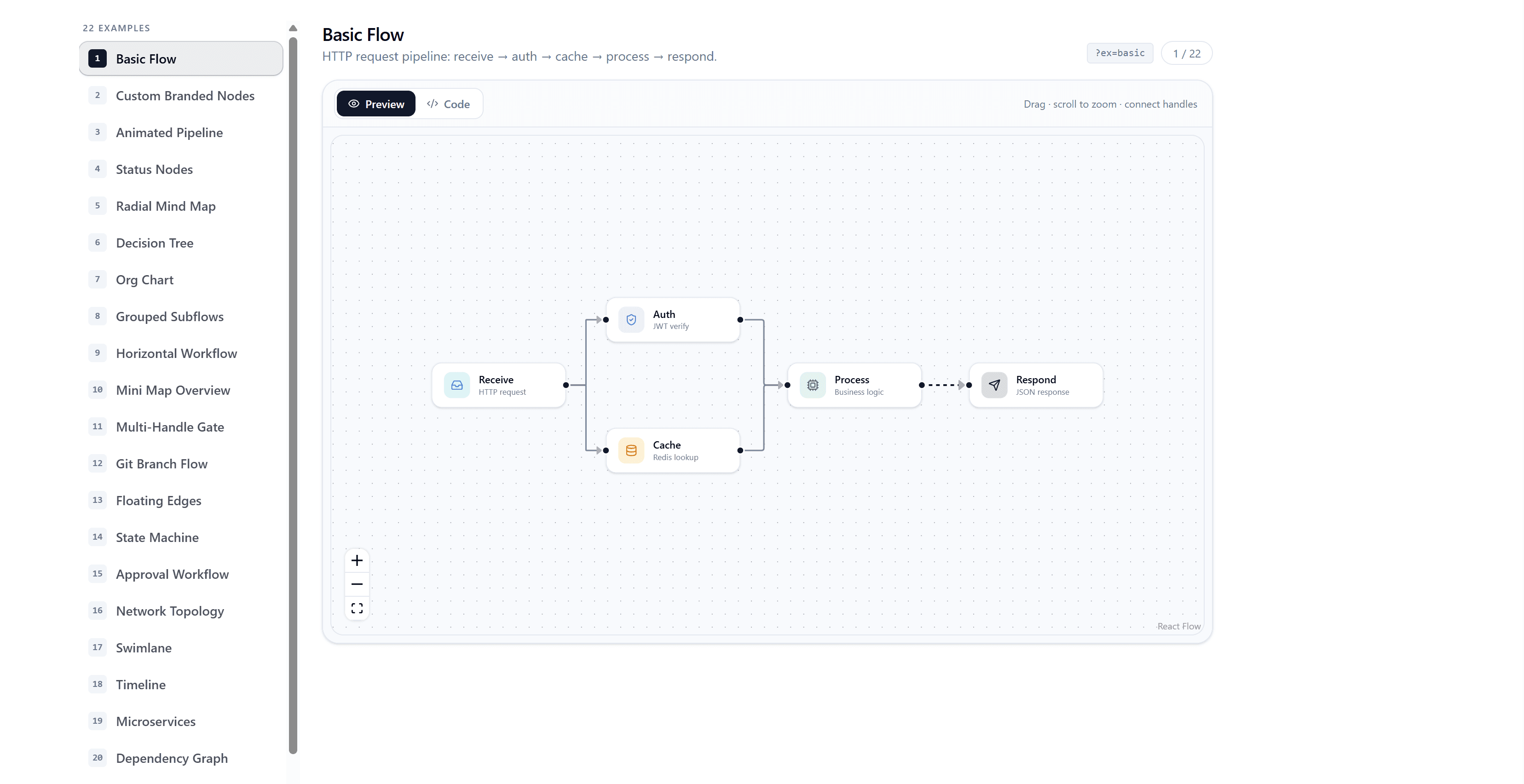The image size is (1524, 784).
Task: Click 'Redis lookup' subtitle on Cache
Action: [675, 457]
